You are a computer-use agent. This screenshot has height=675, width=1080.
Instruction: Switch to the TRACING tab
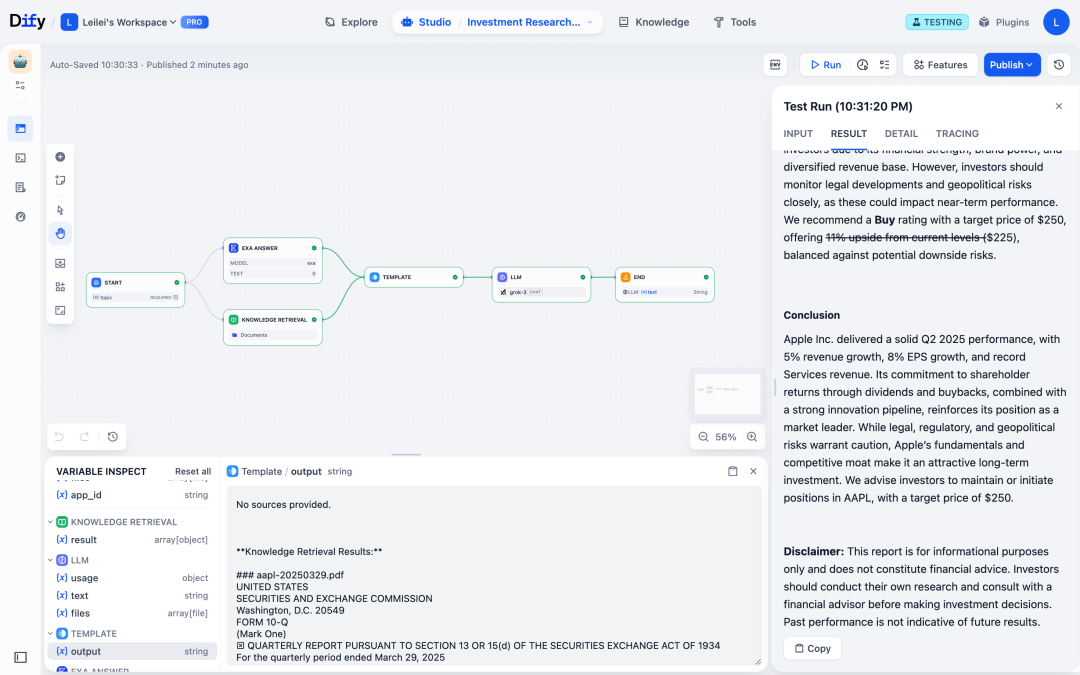click(957, 133)
